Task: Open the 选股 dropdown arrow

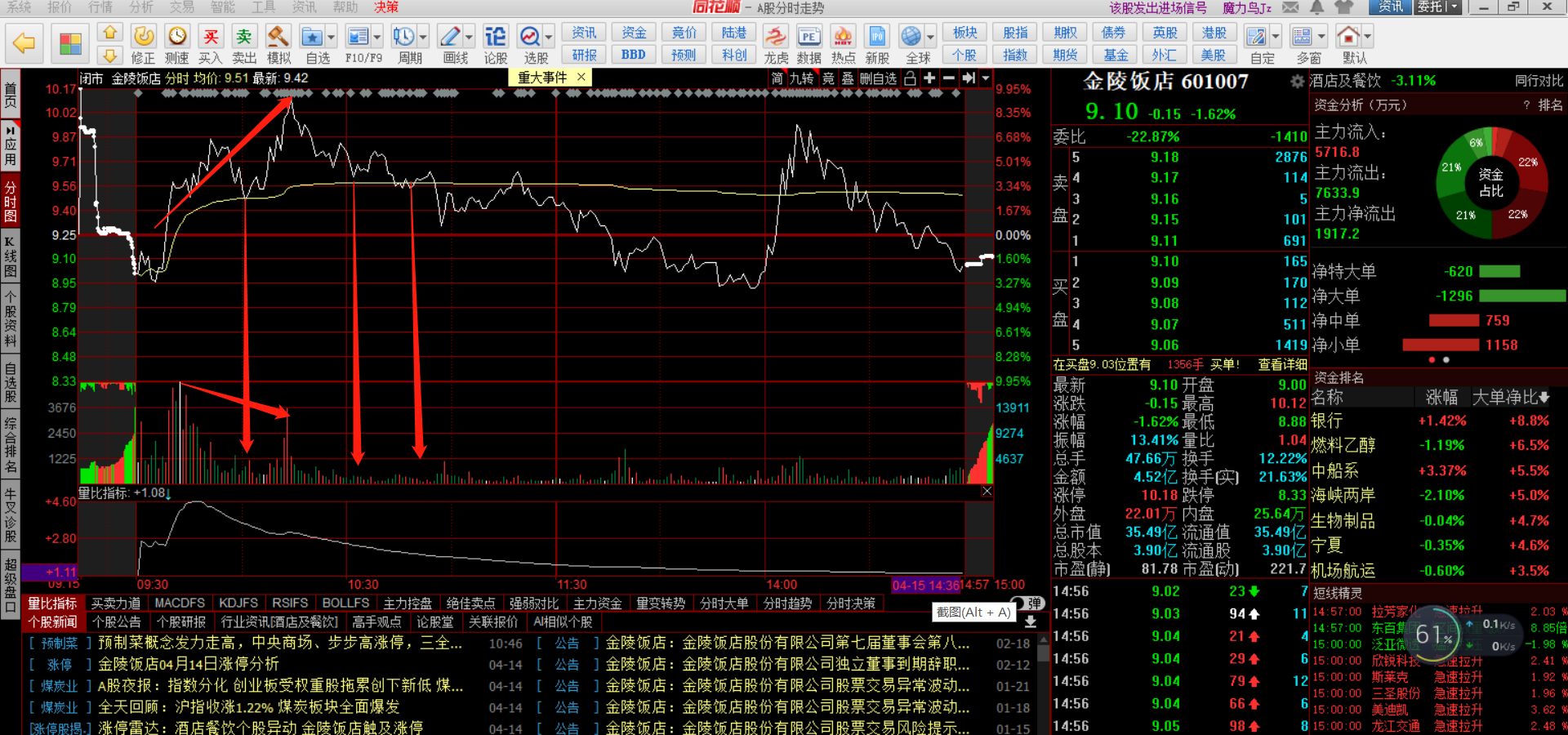Action: pos(548,37)
